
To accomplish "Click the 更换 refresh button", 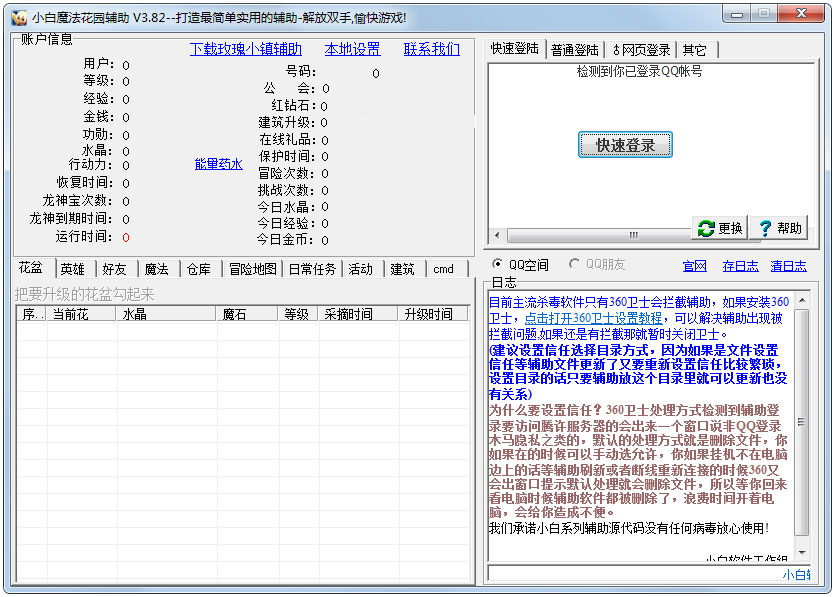I will pos(720,228).
